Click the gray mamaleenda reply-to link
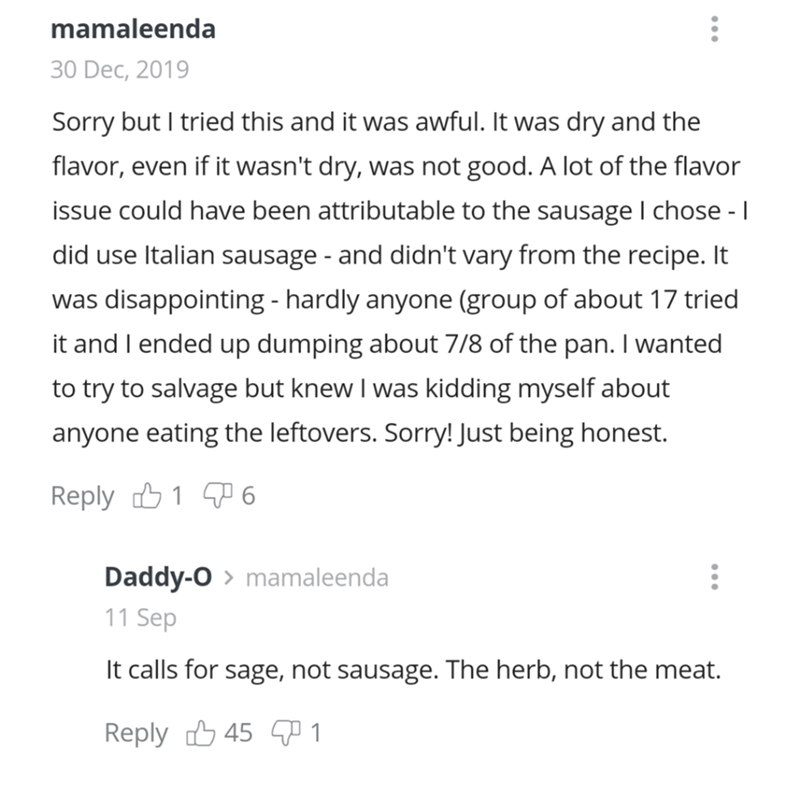800x791 pixels. (x=316, y=578)
